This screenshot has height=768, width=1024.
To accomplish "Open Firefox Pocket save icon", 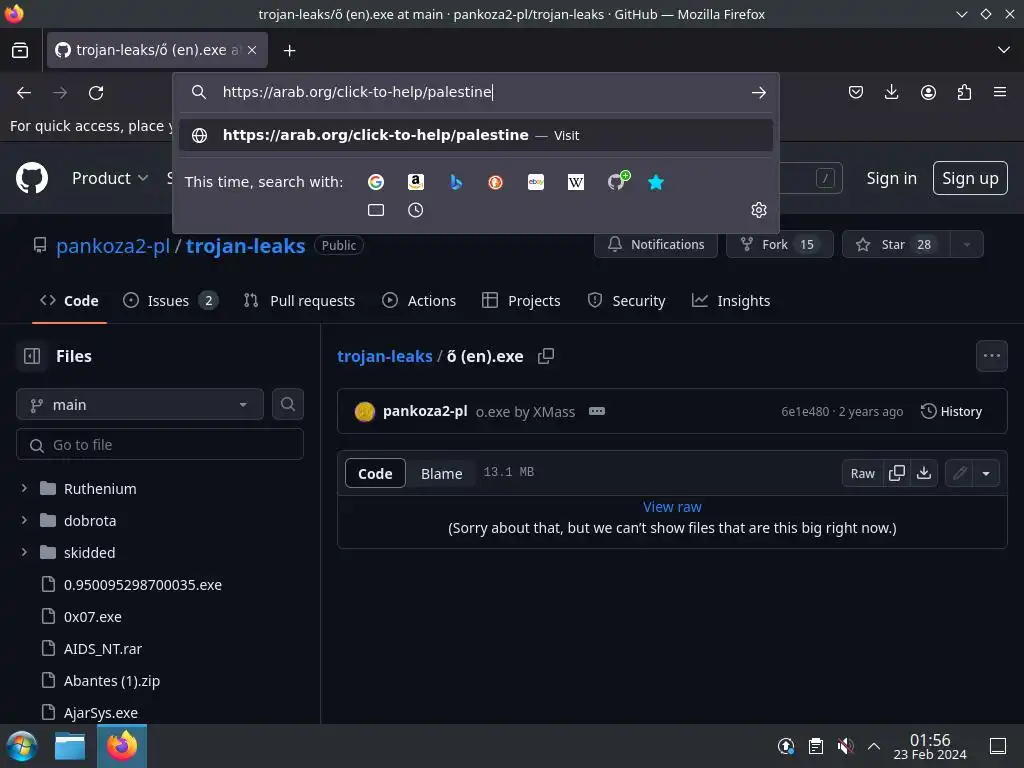I will coord(856,93).
